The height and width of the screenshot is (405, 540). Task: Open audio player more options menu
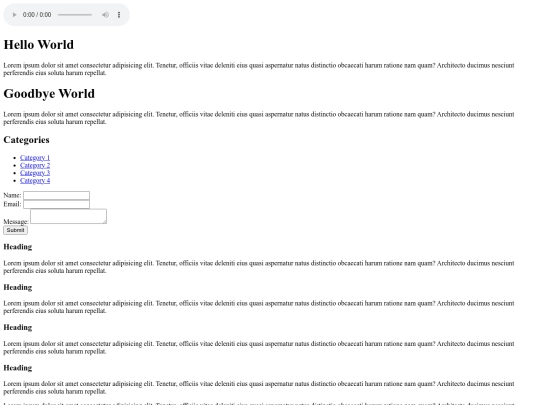point(119,15)
